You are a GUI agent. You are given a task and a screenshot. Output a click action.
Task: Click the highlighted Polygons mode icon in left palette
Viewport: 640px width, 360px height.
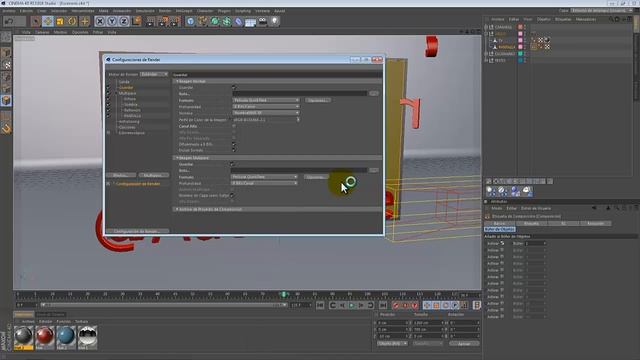pos(6,100)
